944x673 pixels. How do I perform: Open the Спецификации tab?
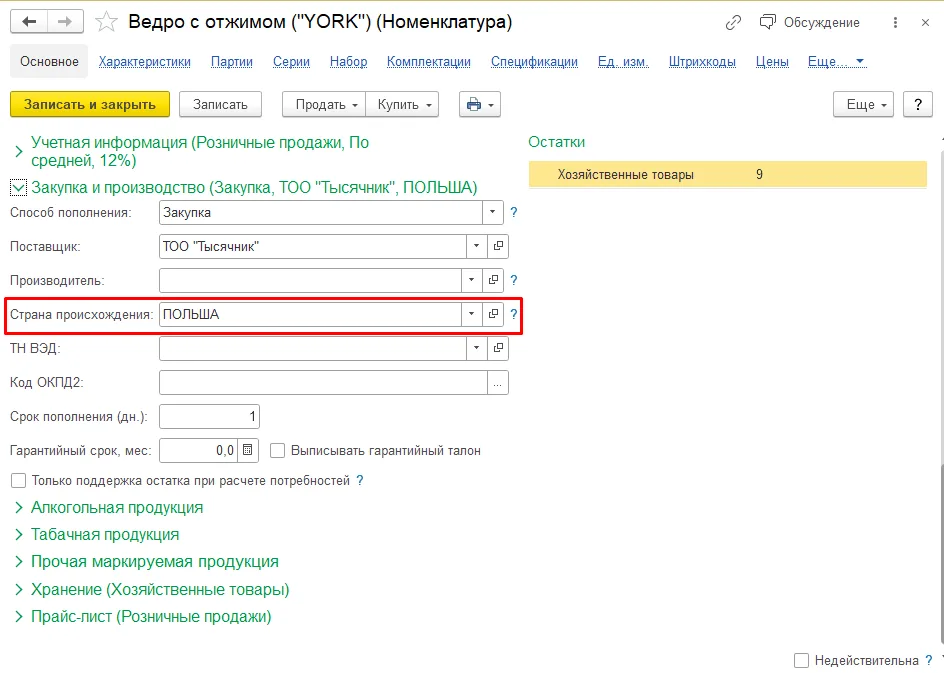[x=534, y=61]
